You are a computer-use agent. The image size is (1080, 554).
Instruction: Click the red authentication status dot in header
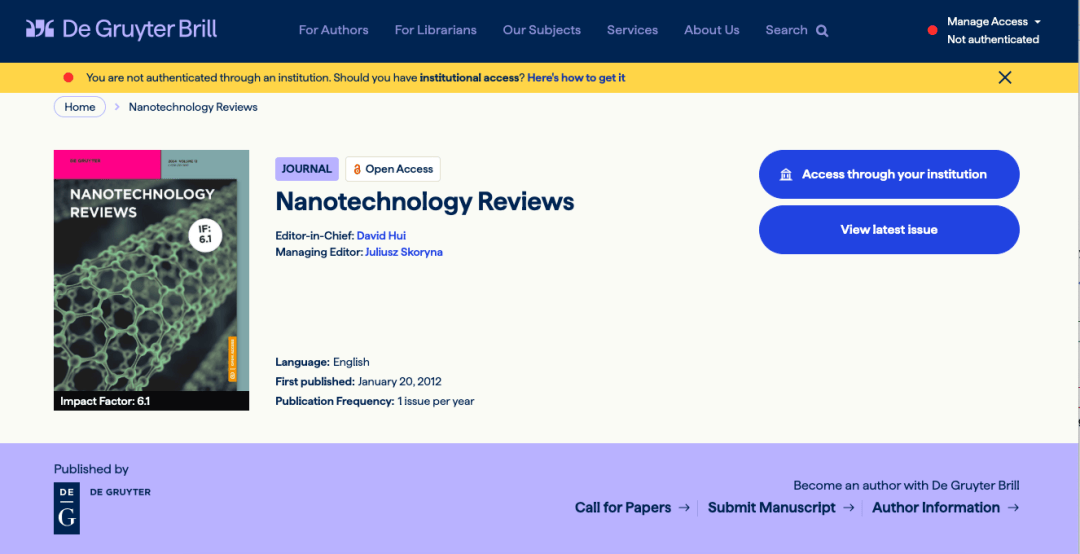[932, 30]
